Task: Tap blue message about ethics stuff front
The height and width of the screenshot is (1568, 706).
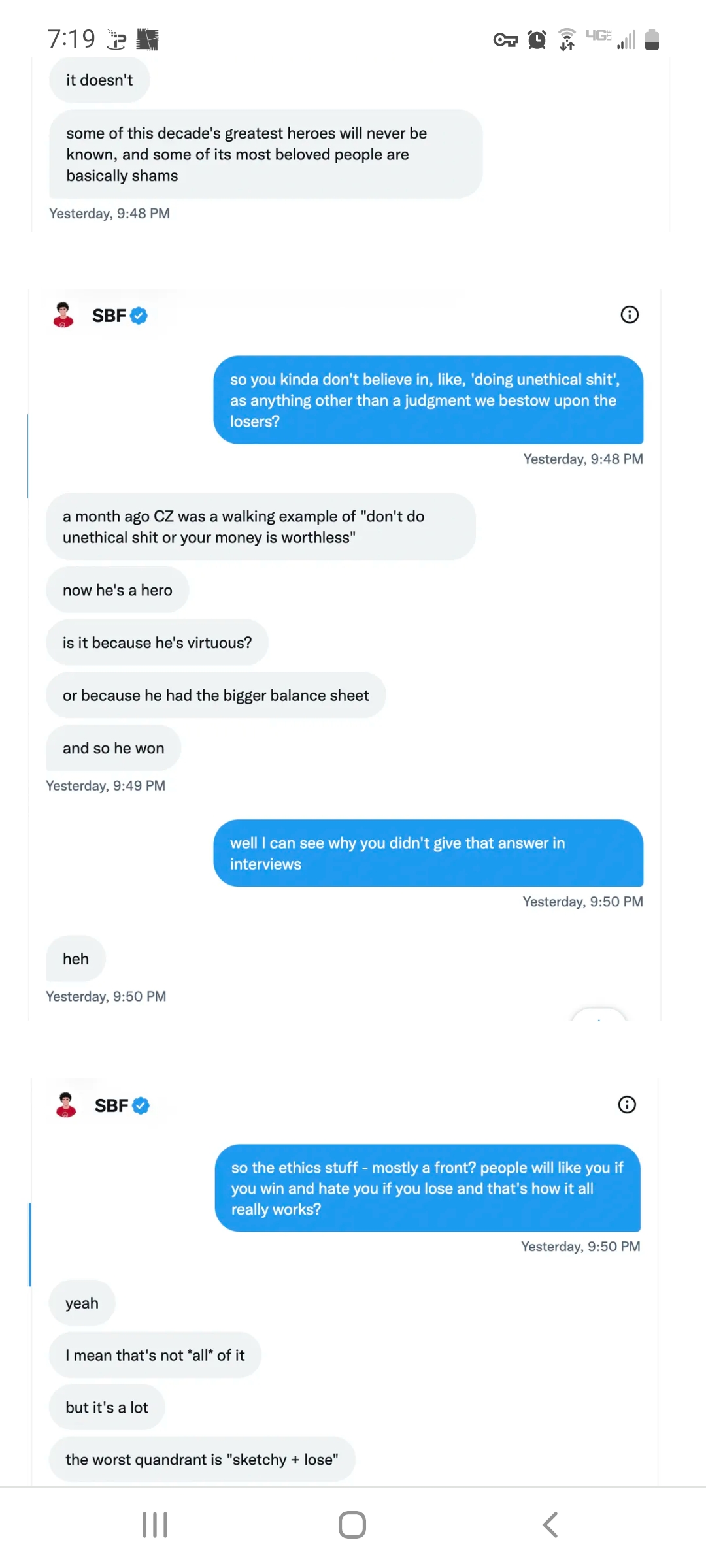Action: click(428, 1188)
